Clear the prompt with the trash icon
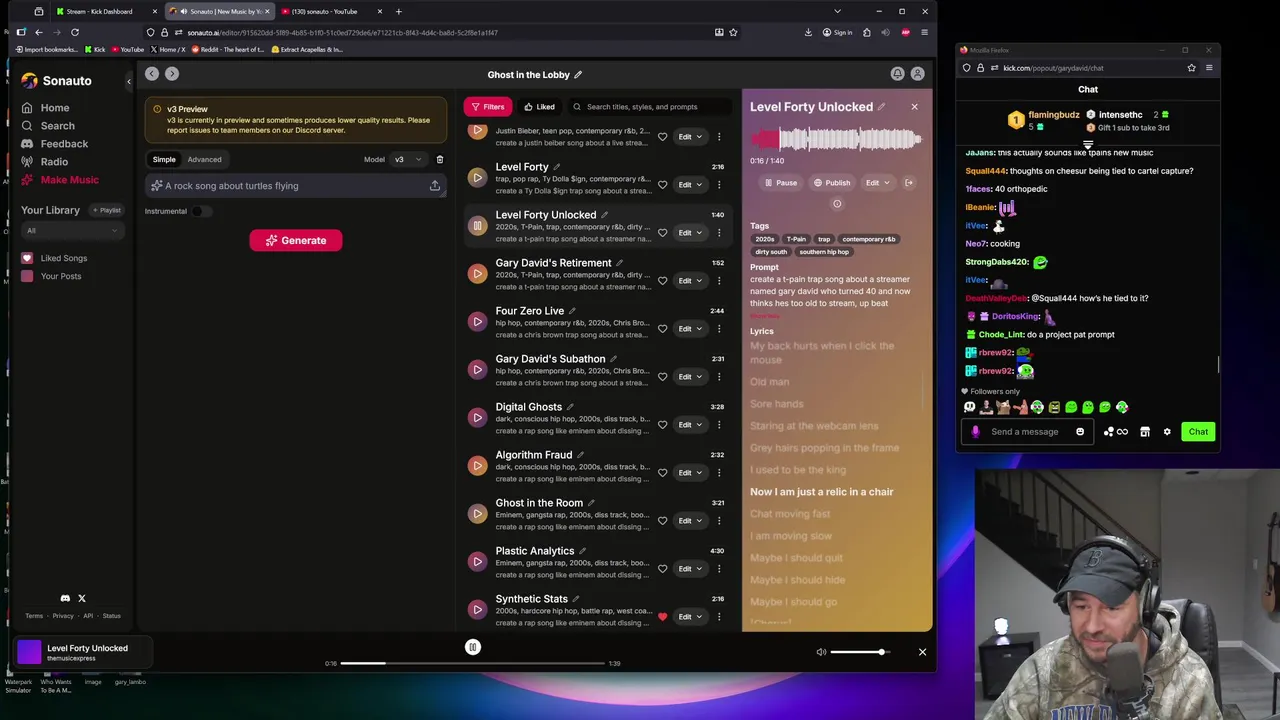Viewport: 1280px width, 720px height. tap(439, 159)
